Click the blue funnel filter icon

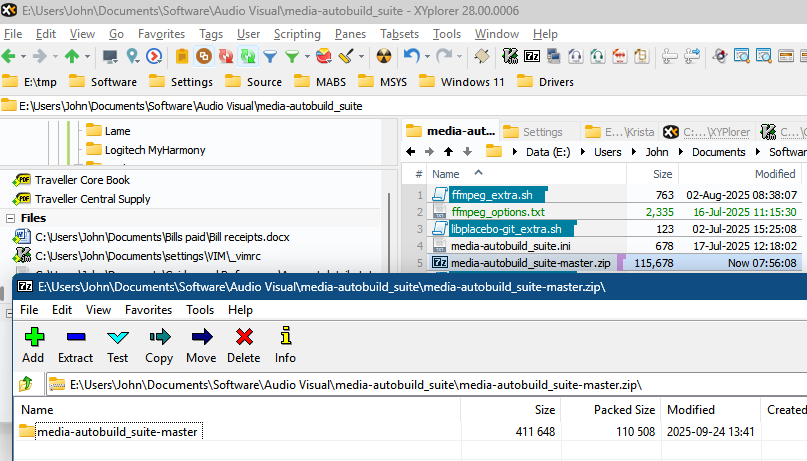(x=270, y=56)
